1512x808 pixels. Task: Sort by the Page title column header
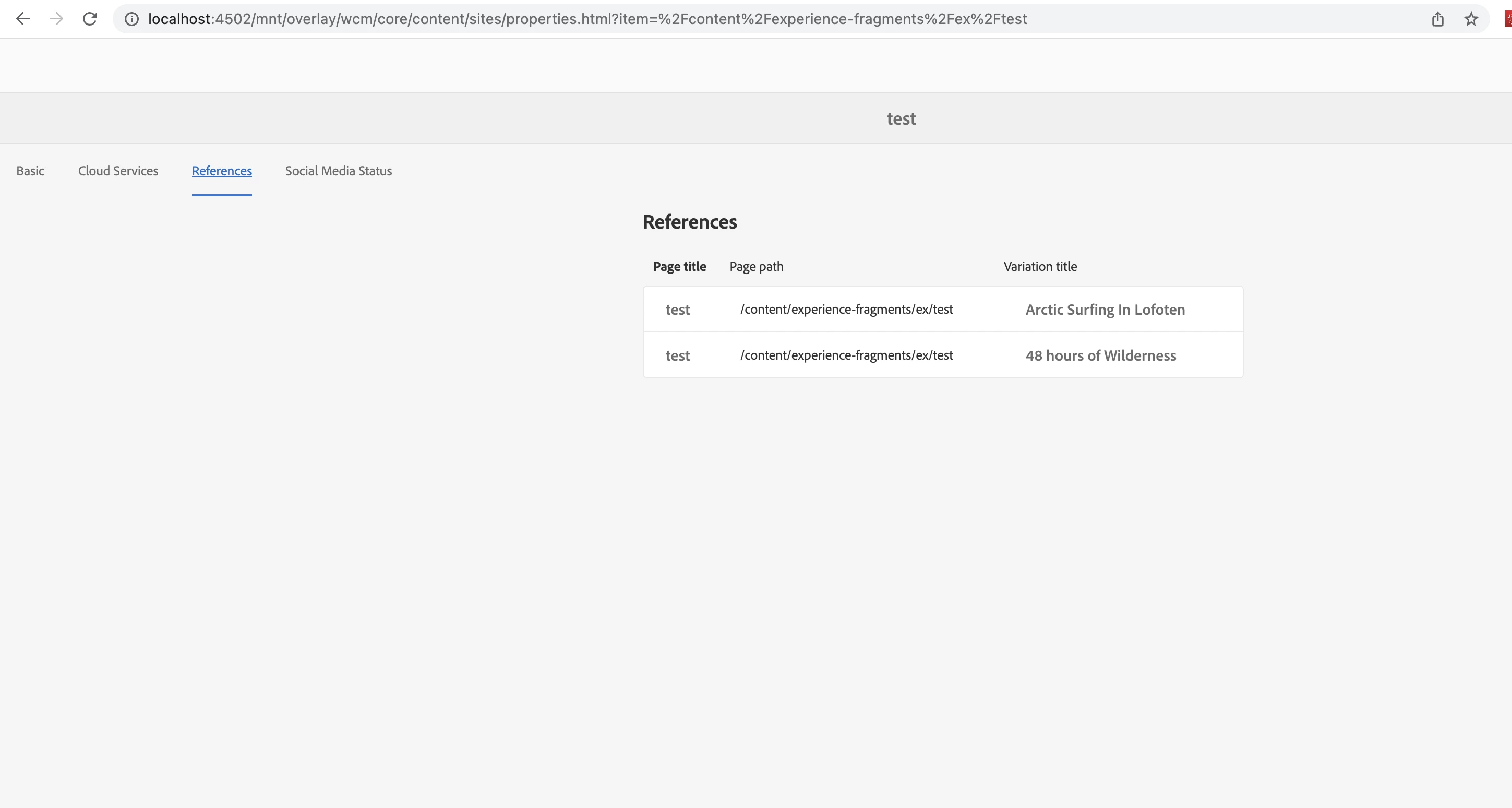pos(679,267)
